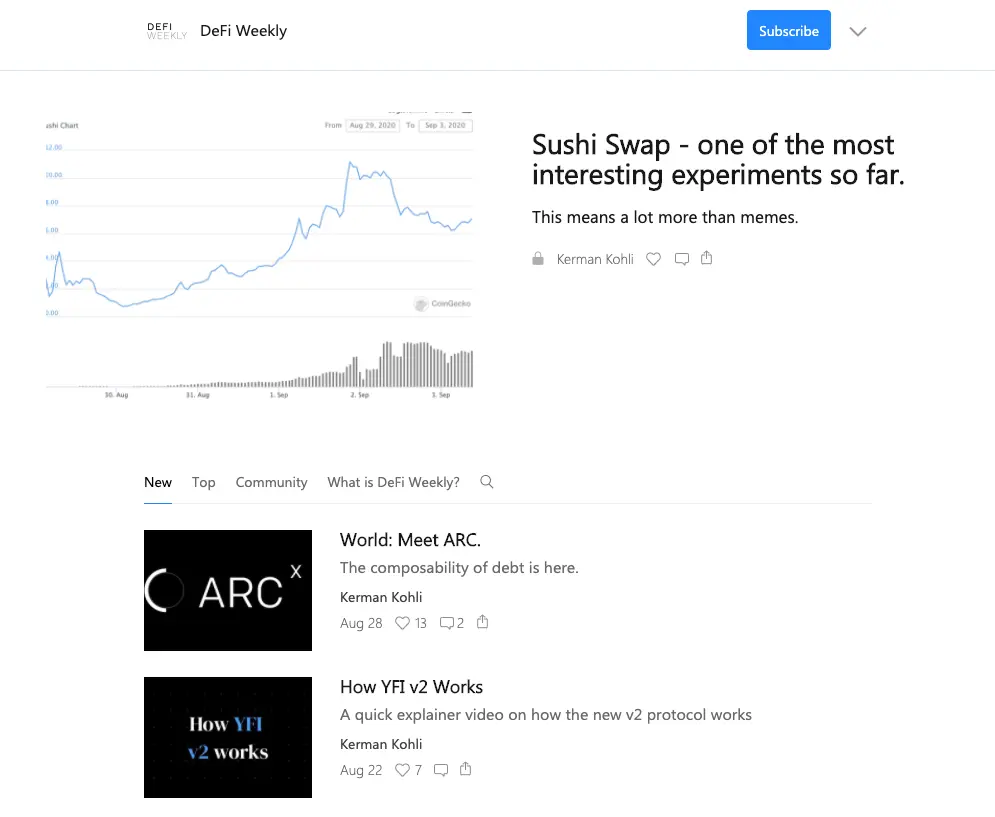Open the Sushi Swap article headline

[x=718, y=159]
